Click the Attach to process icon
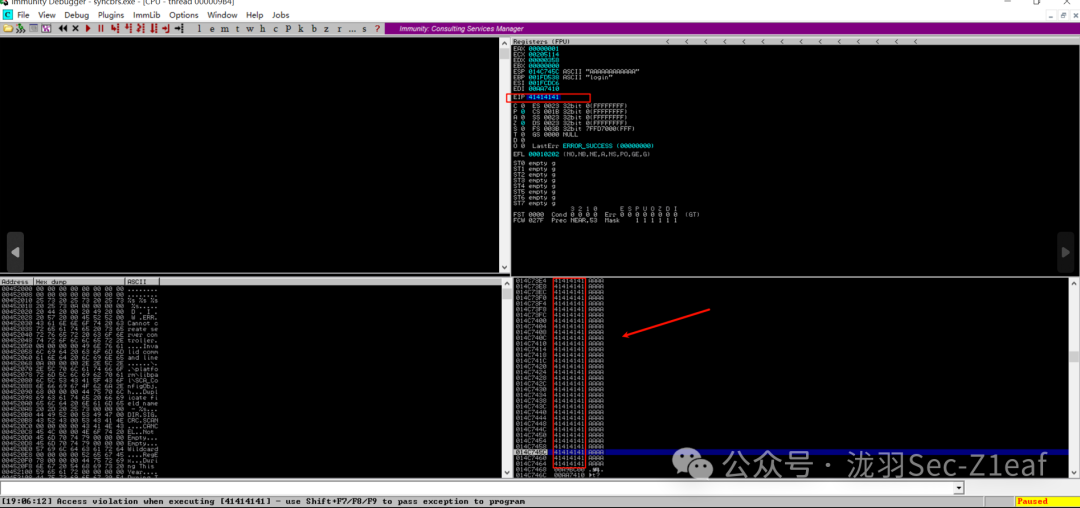Screen dimensions: 1080x508 click(x=21, y=28)
